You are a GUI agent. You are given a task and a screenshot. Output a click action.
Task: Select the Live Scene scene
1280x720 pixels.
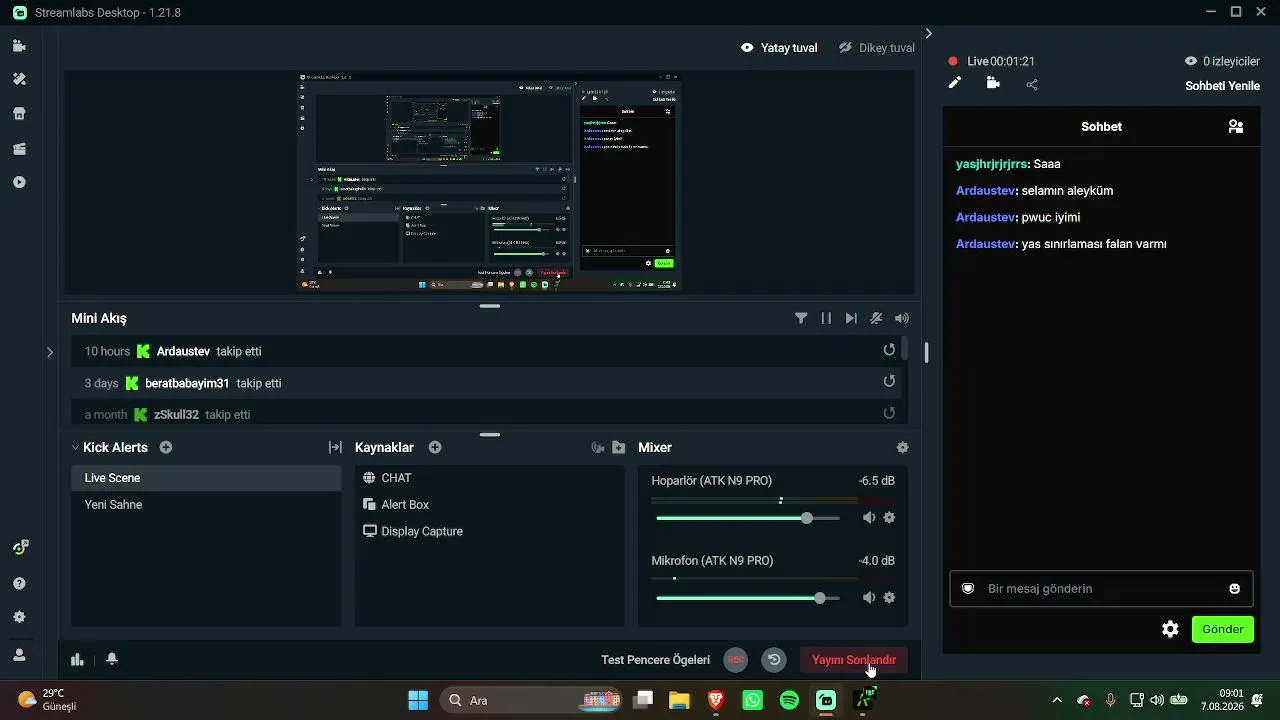coord(206,478)
